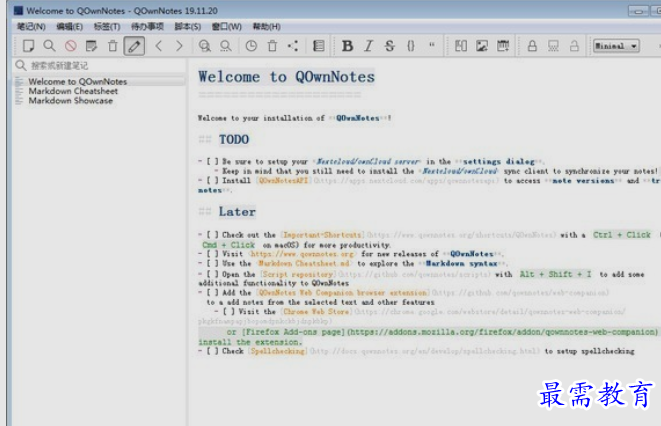Click the zoom out magnifier icon
The image size is (661, 426).
point(226,46)
